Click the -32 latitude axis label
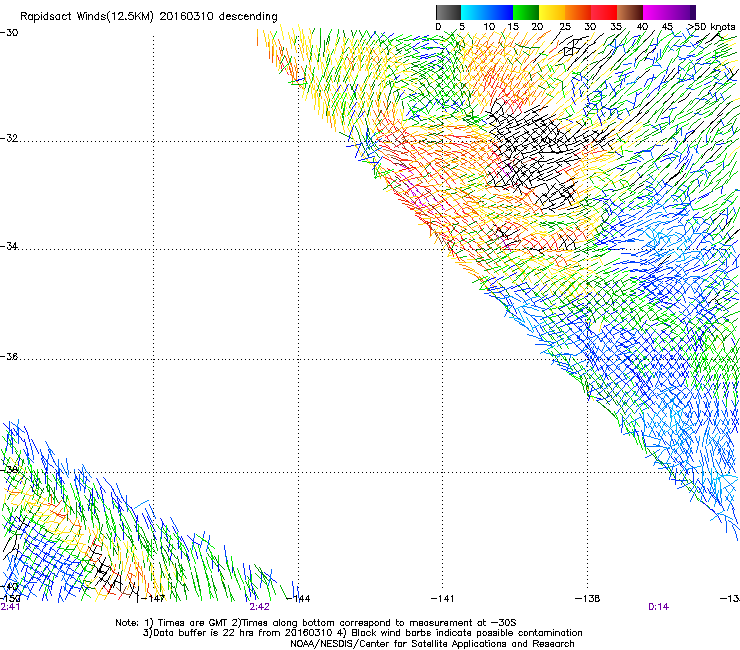This screenshot has width=740, height=650. pyautogui.click(x=9, y=138)
